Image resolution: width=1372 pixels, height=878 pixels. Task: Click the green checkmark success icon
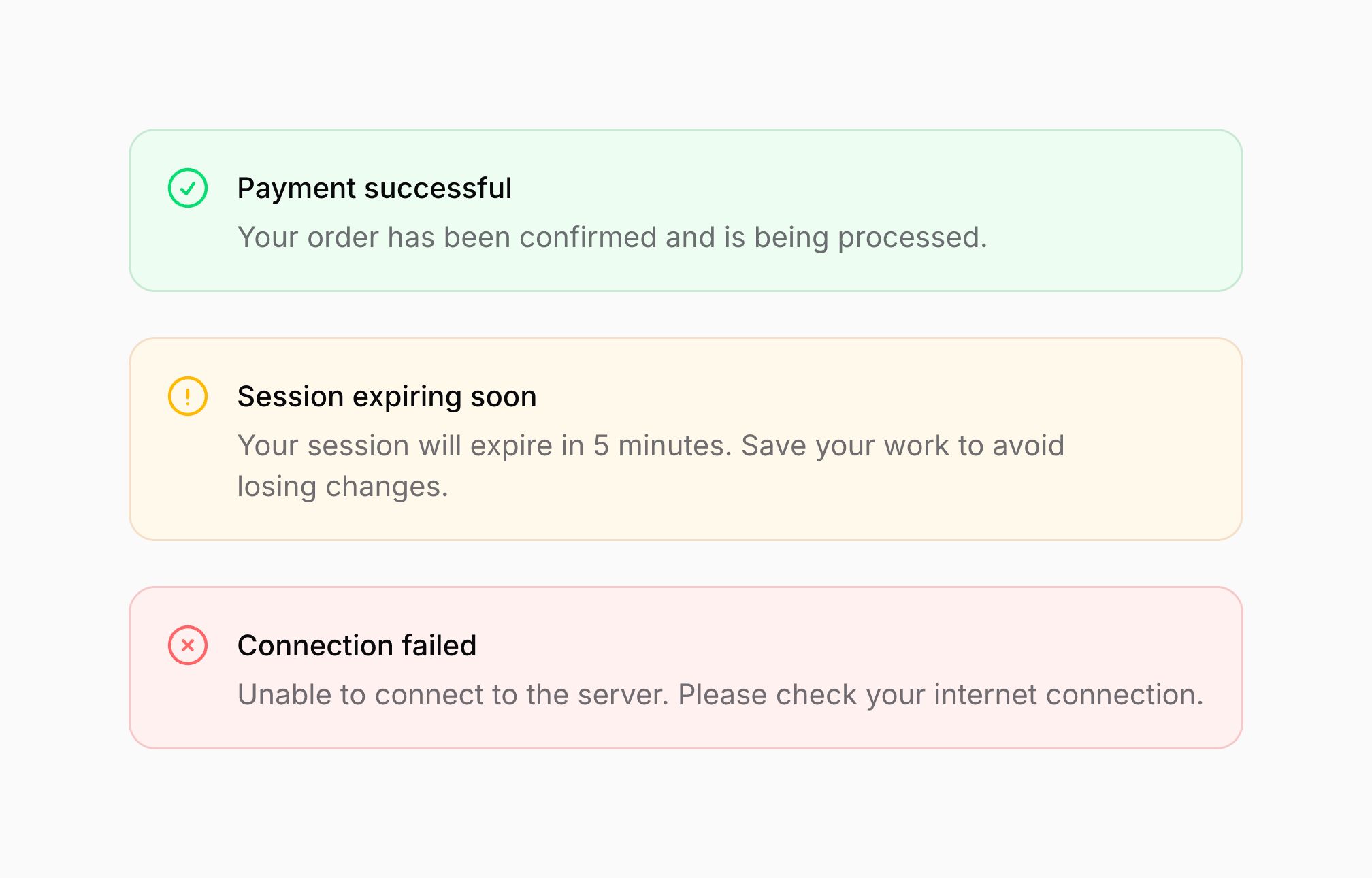coord(188,188)
